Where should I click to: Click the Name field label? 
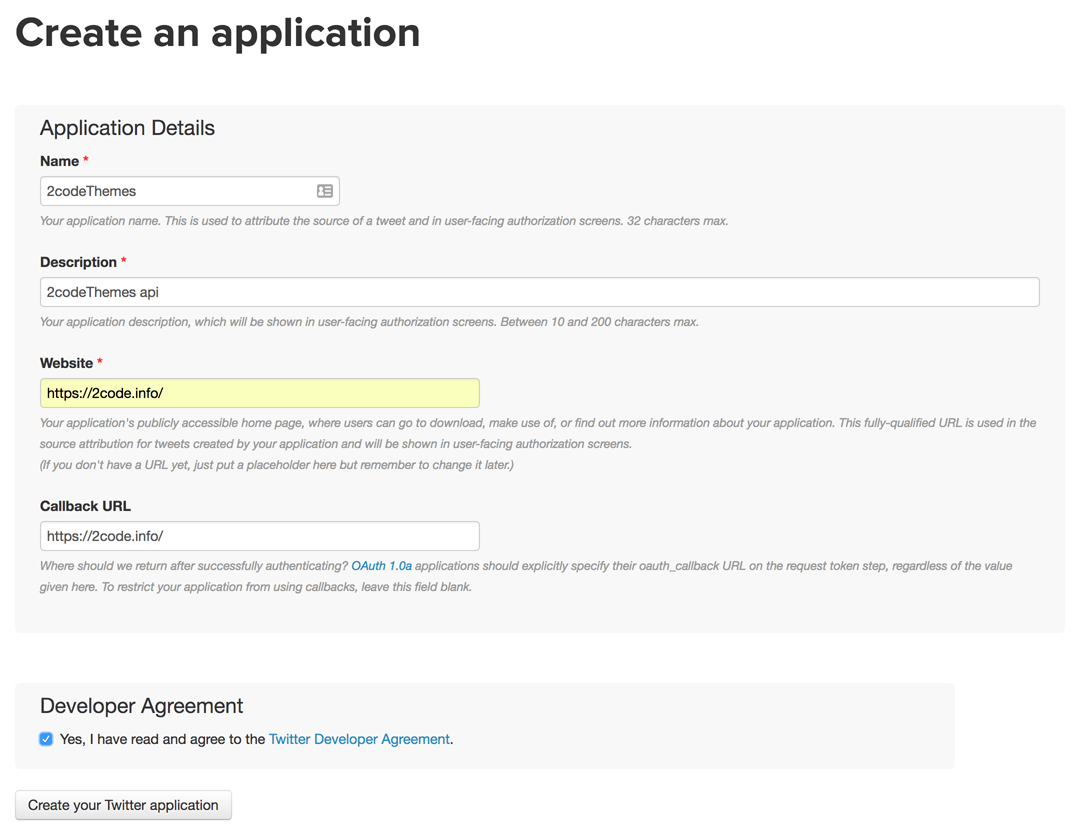pos(59,160)
